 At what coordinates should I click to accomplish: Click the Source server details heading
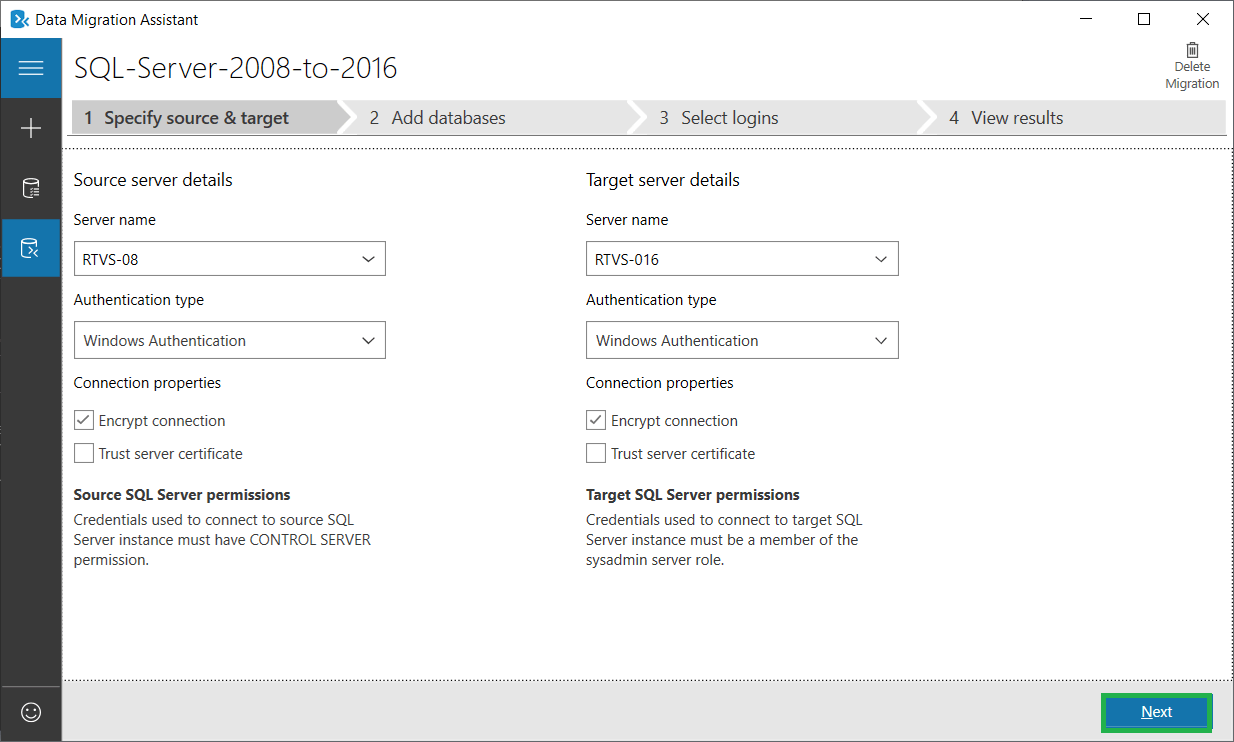pos(153,180)
